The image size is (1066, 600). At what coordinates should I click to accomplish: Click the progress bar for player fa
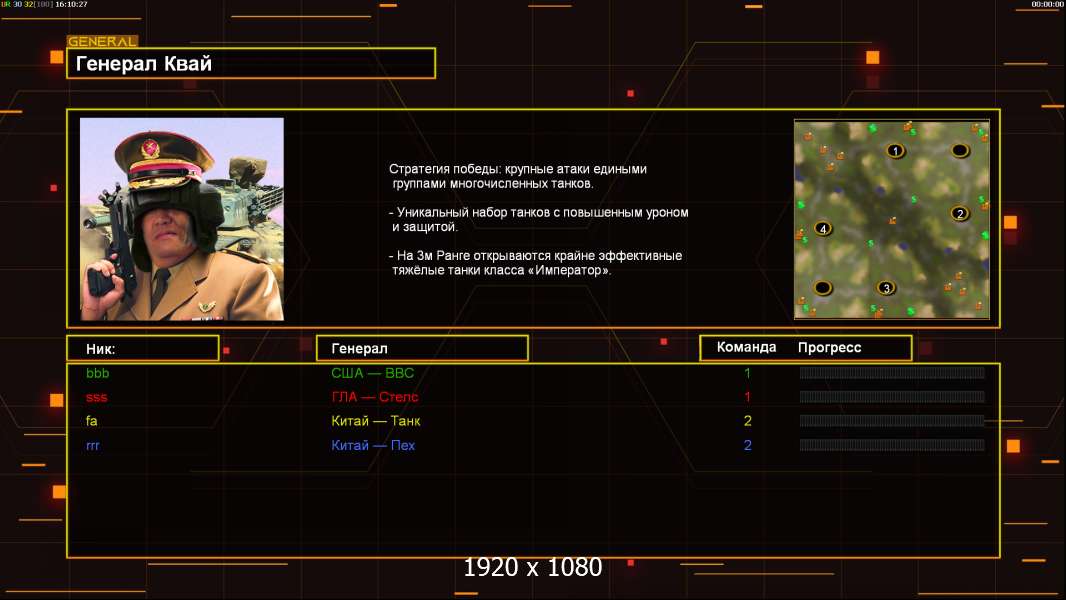892,421
